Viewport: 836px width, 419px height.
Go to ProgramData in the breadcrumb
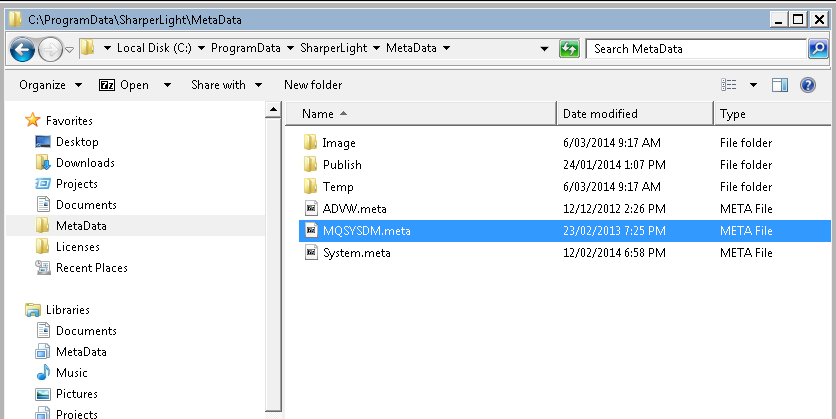[x=246, y=48]
